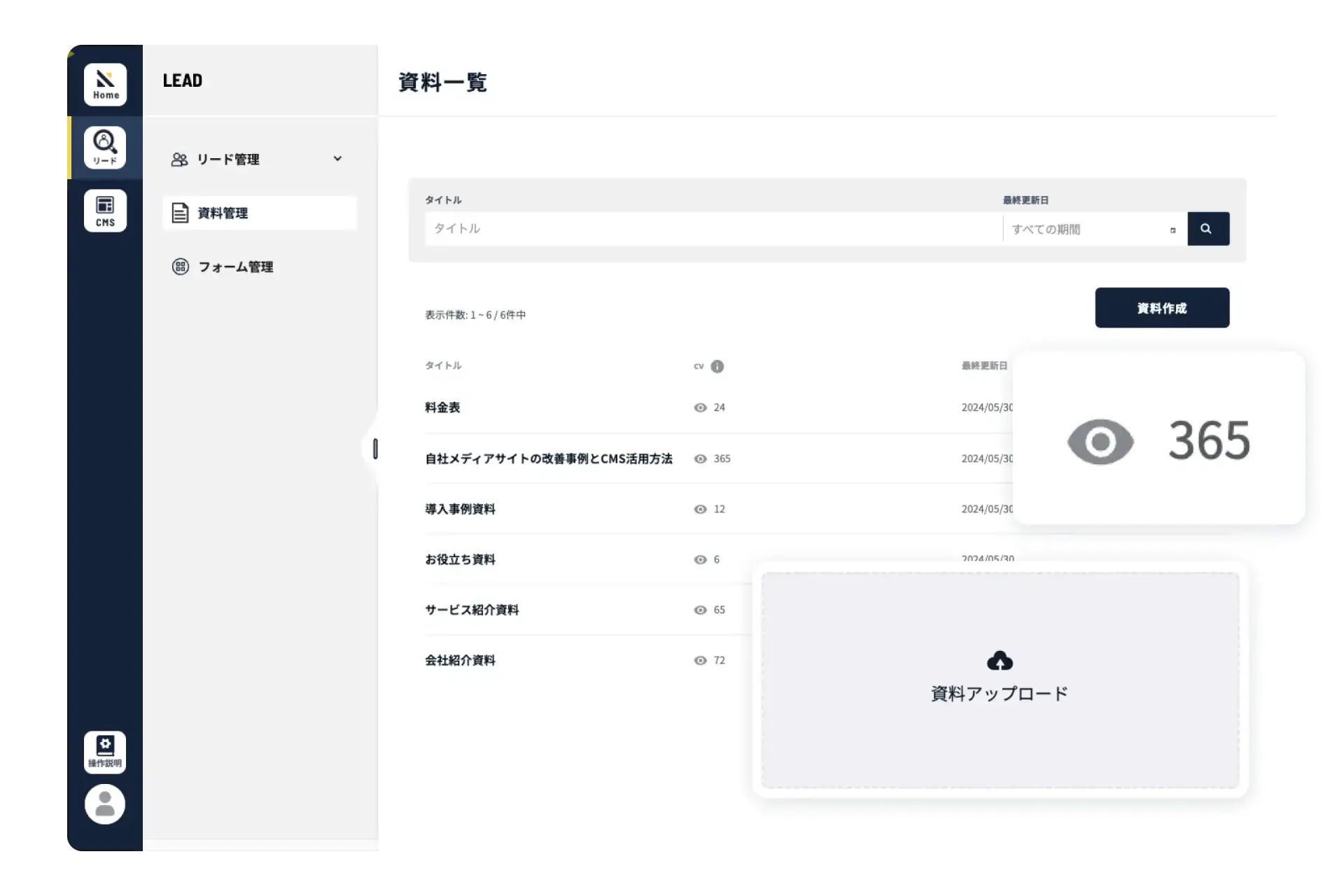Switch to the CMS section icon
The image size is (1344, 896).
tap(105, 210)
